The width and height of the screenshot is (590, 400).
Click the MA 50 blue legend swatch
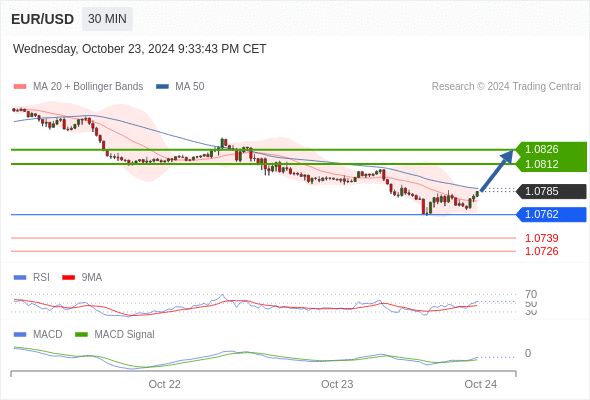coord(162,87)
